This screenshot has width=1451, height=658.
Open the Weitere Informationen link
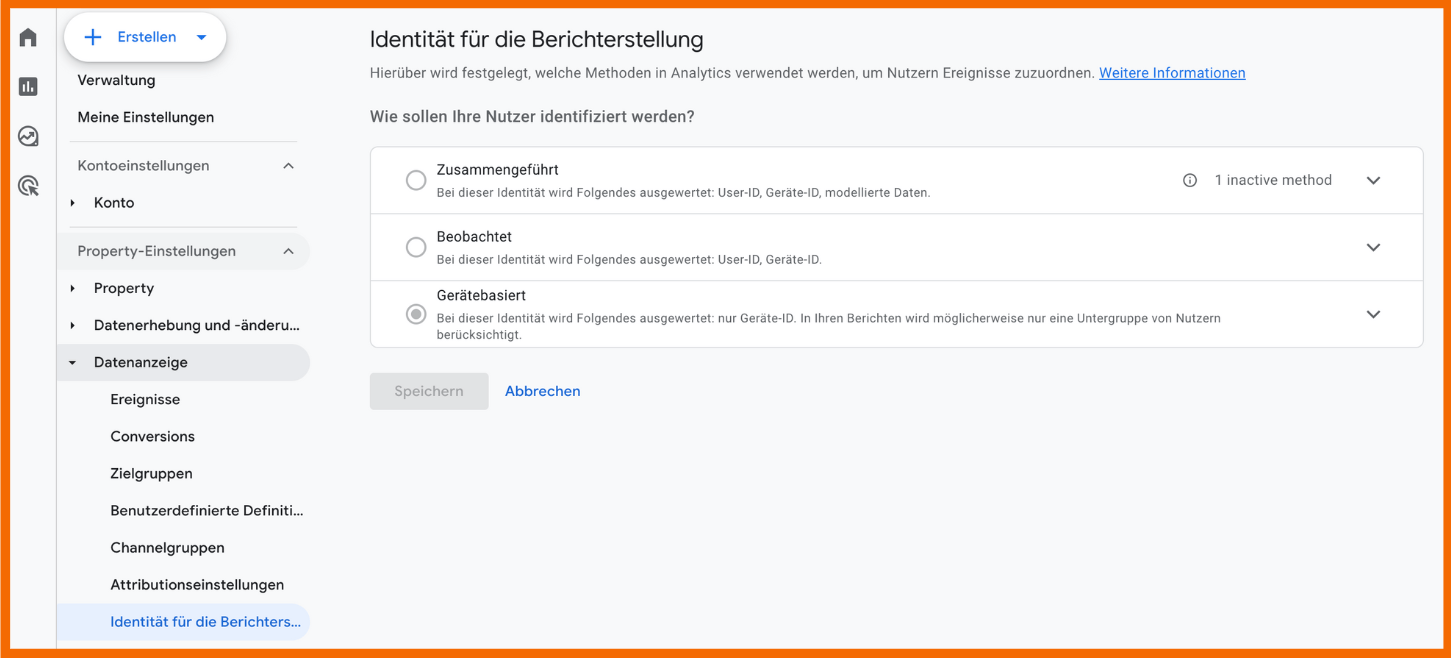[x=1172, y=73]
